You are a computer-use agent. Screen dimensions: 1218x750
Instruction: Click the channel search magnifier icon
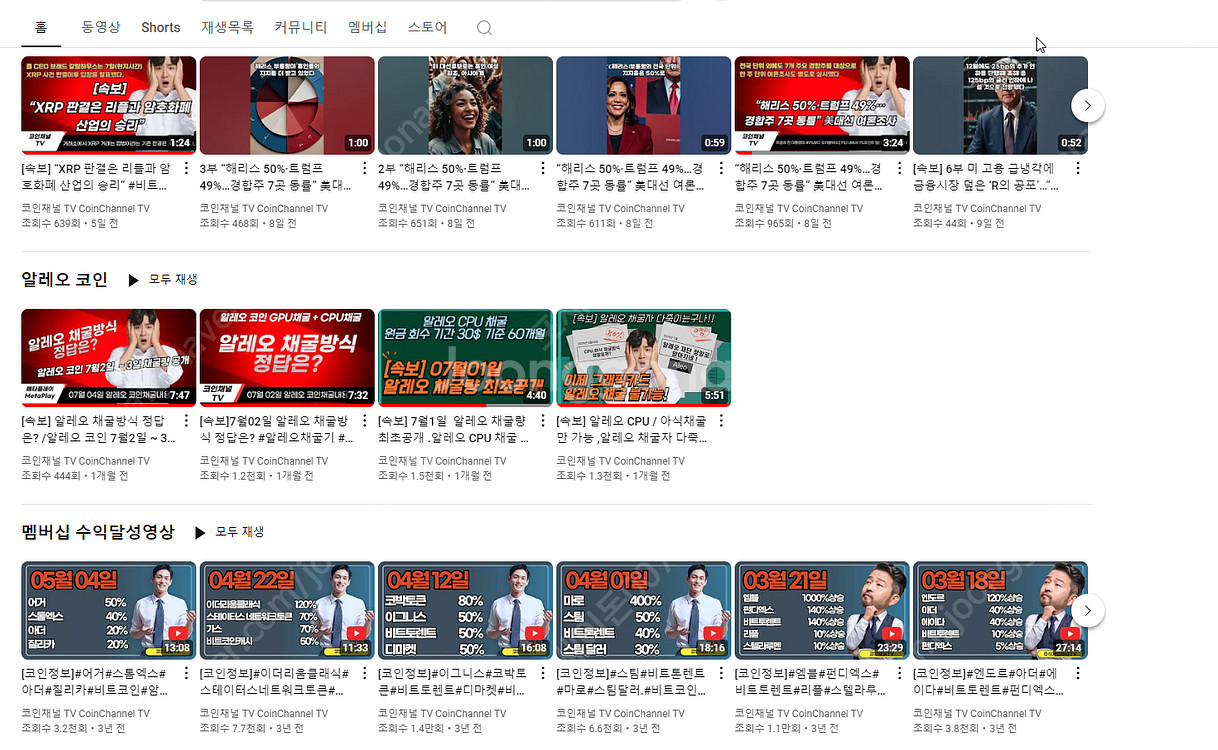pyautogui.click(x=484, y=28)
